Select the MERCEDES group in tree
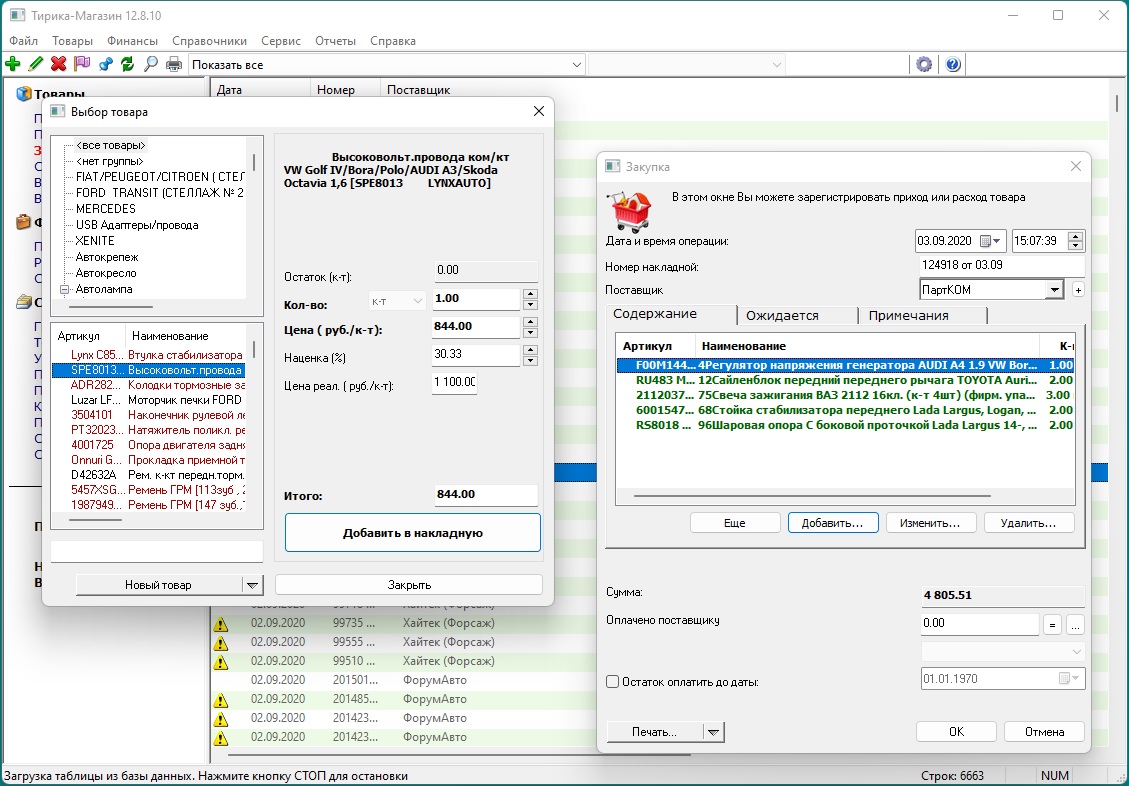The width and height of the screenshot is (1129, 786). 106,209
